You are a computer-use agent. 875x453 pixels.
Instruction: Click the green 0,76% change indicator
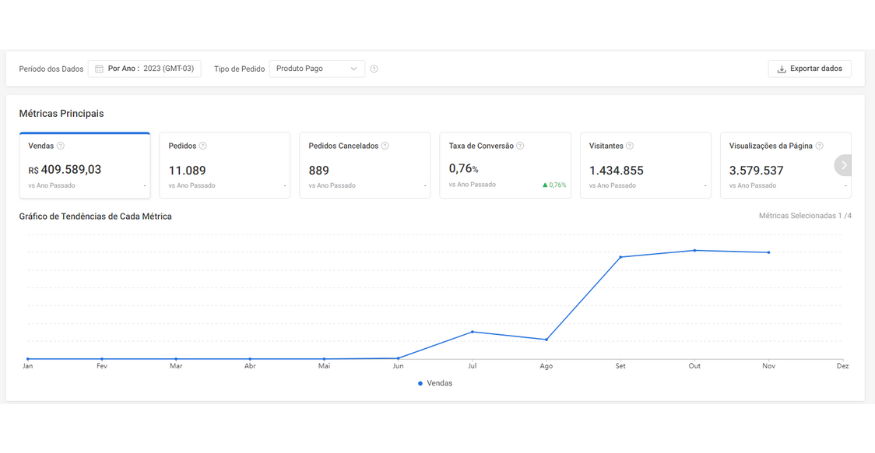[554, 185]
